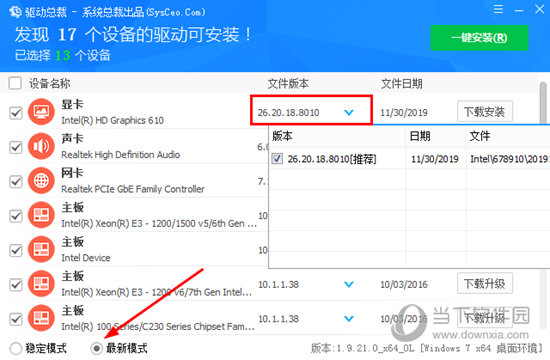Click the sound card speaker icon

41,146
